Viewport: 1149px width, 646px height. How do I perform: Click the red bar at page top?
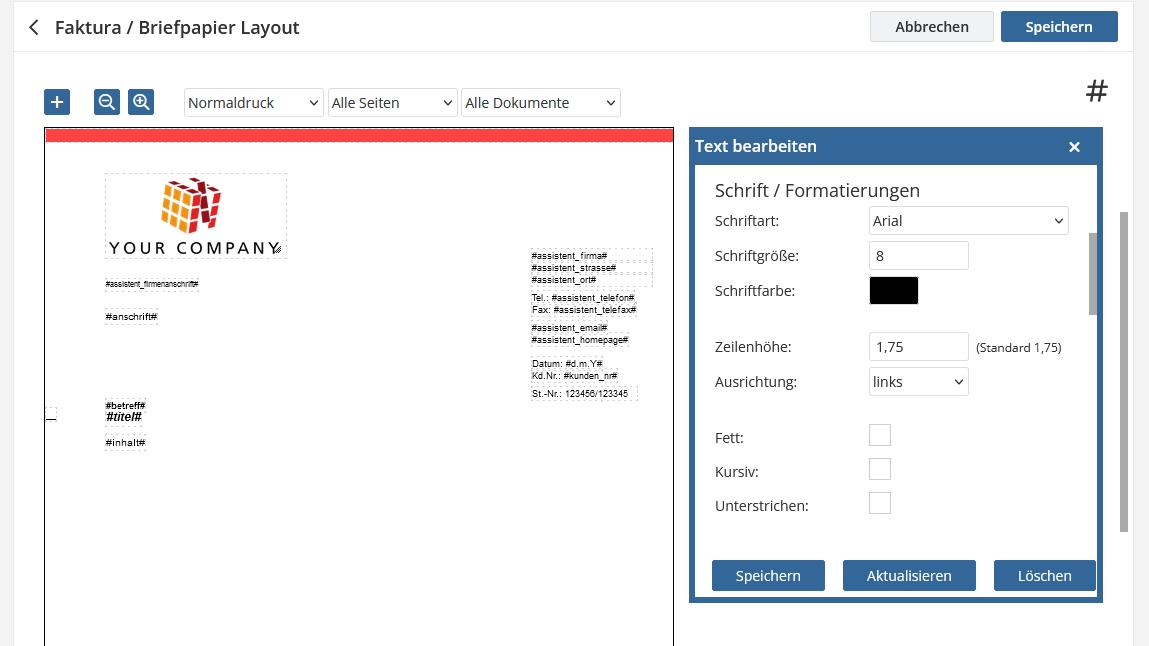359,135
